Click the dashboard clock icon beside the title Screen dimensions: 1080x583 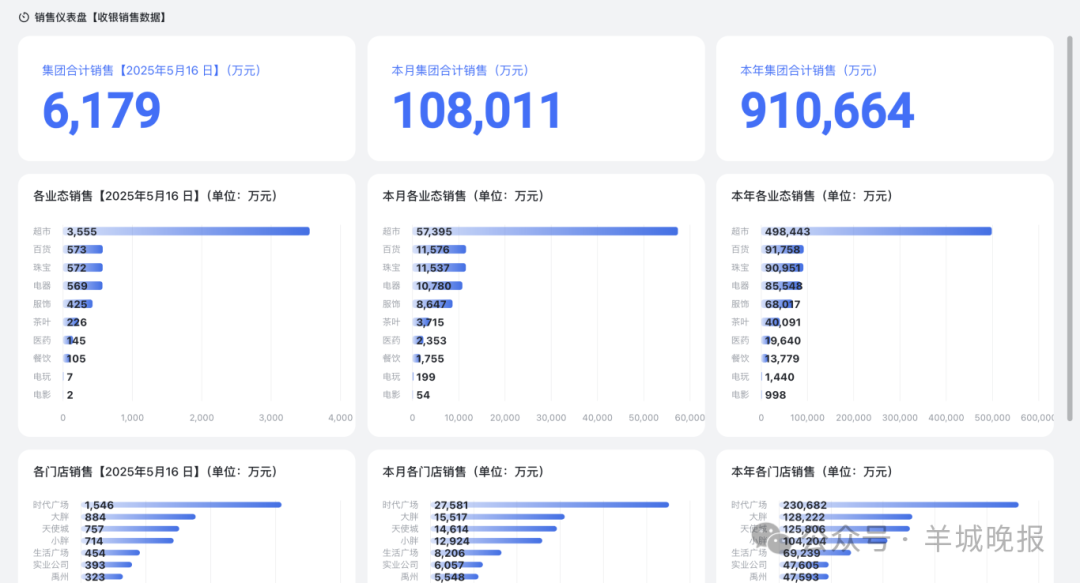coord(24,17)
